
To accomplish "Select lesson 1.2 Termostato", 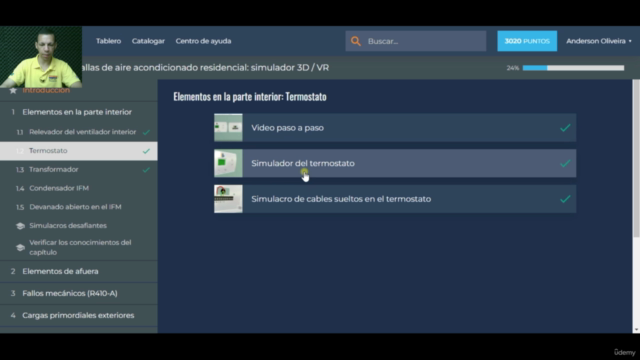I will (79, 151).
